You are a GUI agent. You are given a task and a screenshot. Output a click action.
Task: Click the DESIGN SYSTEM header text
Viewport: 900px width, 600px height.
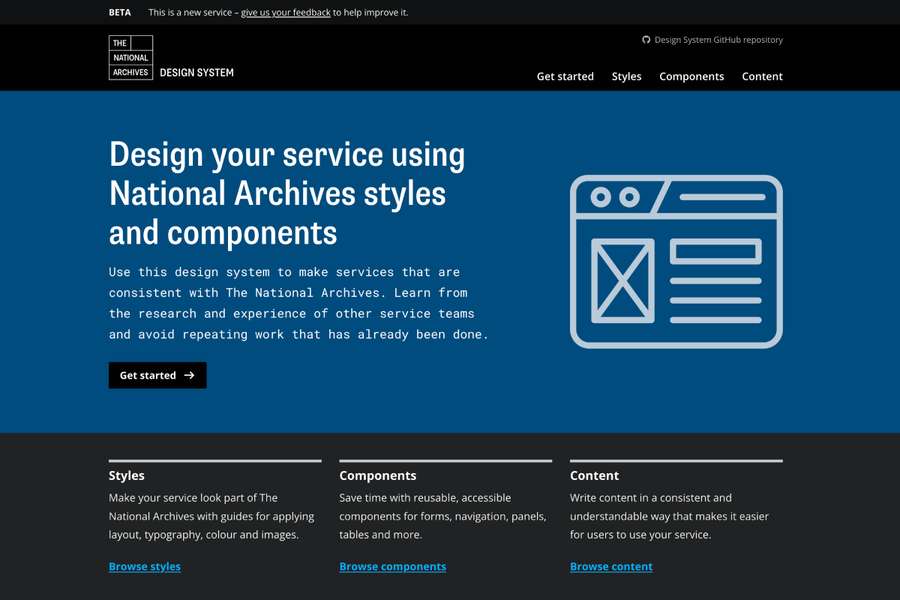pos(196,73)
